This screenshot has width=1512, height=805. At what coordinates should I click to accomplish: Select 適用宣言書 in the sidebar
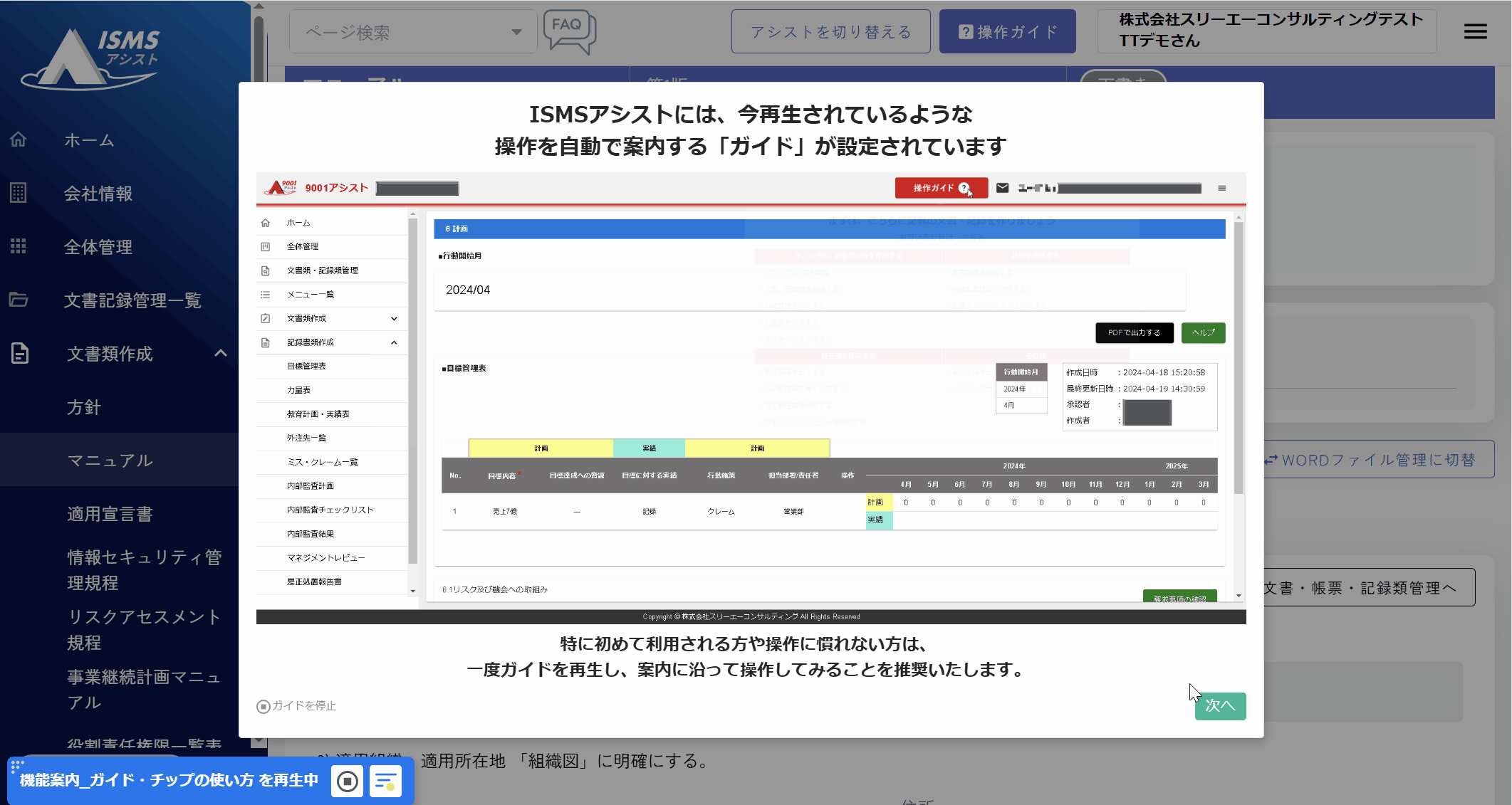click(110, 514)
